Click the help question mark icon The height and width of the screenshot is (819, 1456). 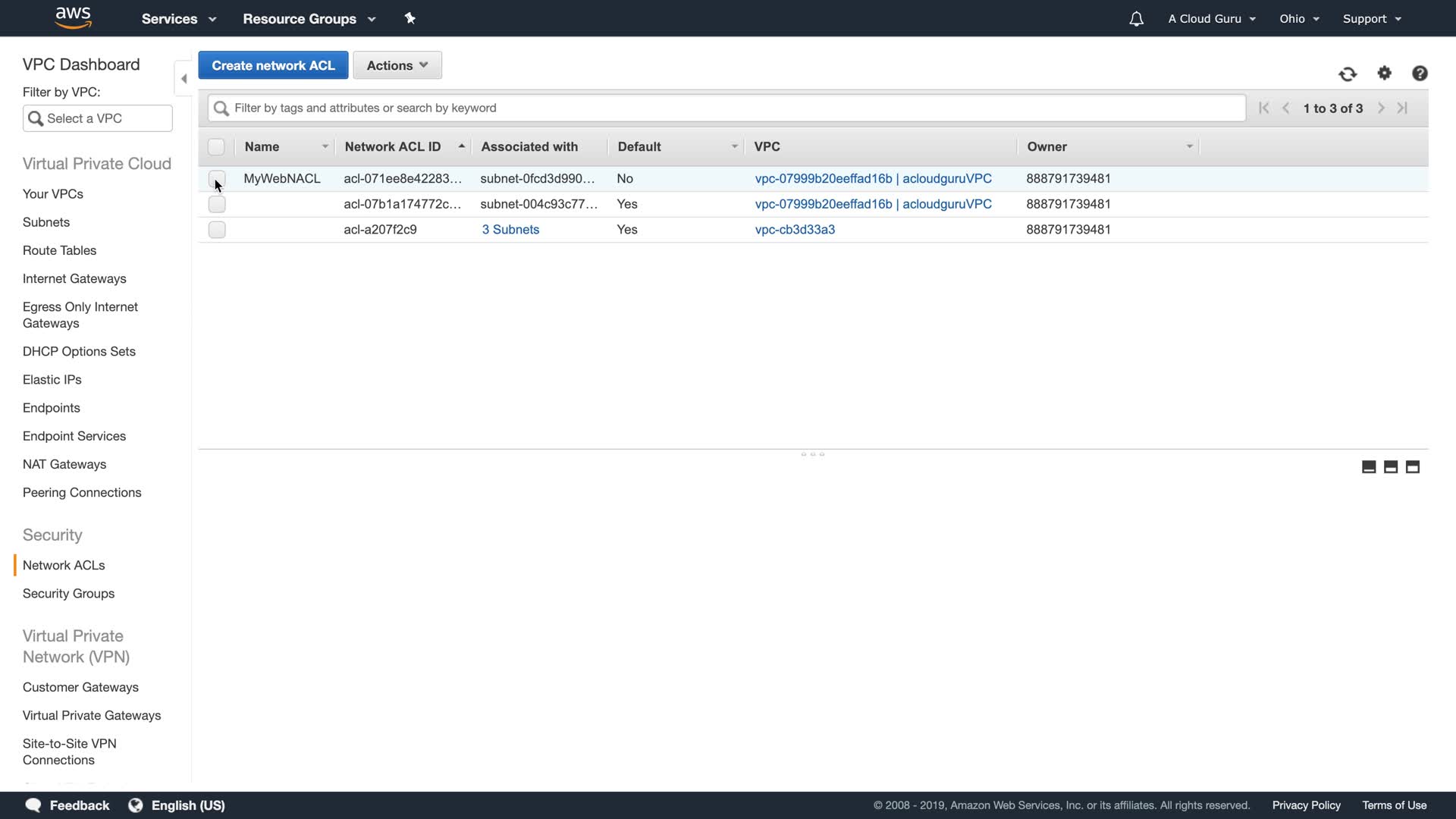point(1420,73)
